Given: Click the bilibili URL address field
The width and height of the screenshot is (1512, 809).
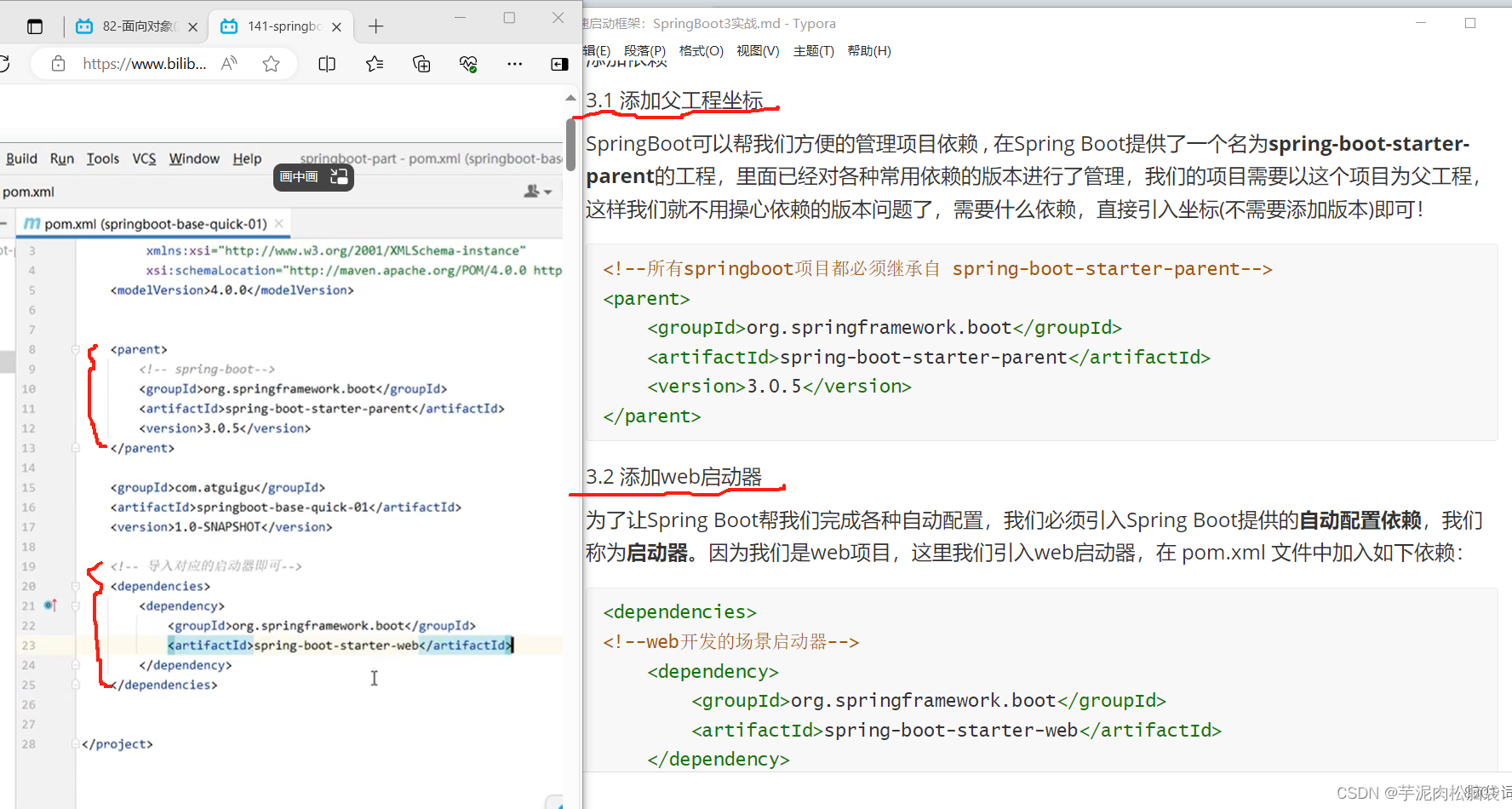Looking at the screenshot, I should click(x=144, y=64).
